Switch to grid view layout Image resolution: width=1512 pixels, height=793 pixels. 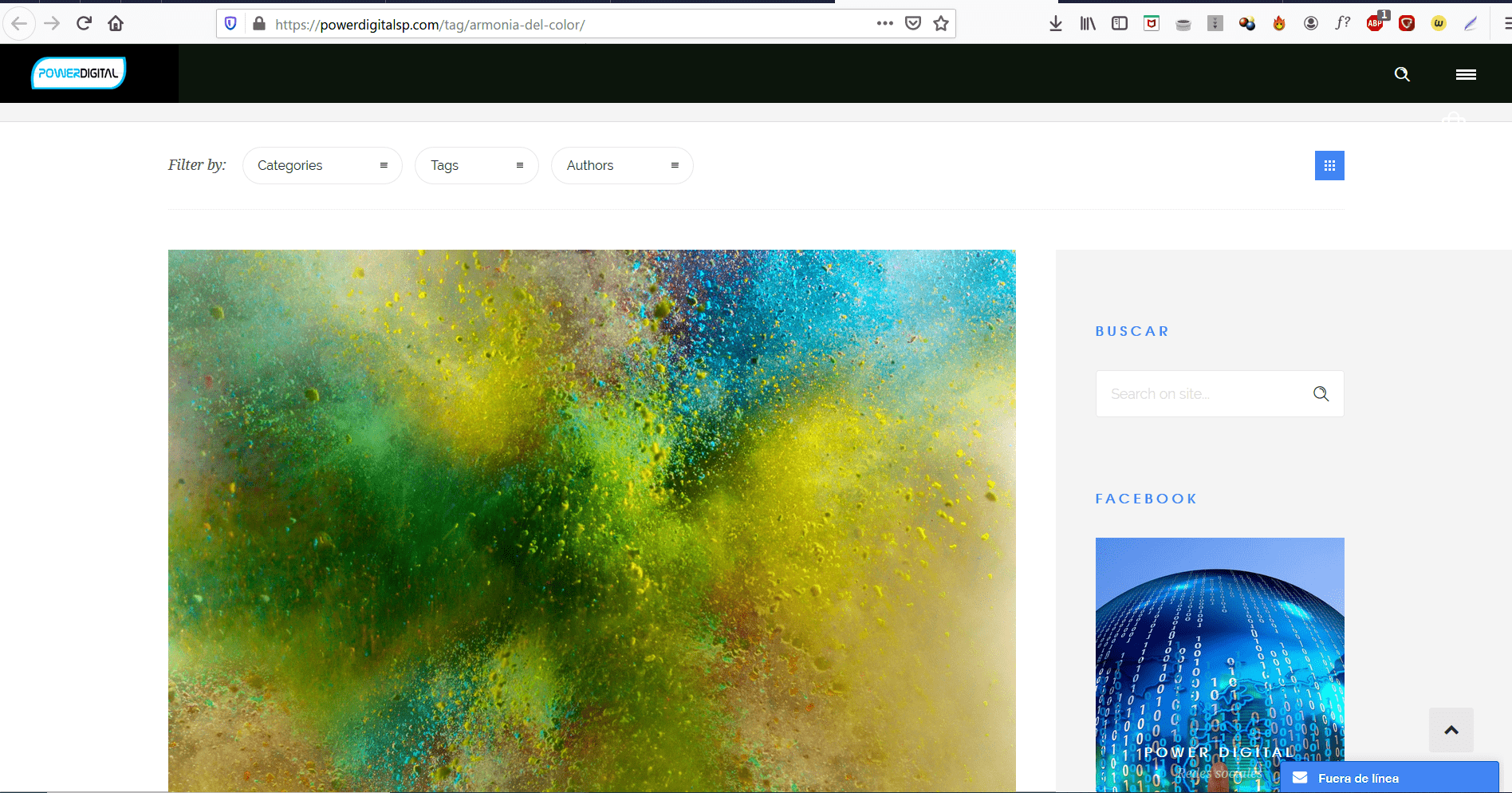coord(1329,165)
